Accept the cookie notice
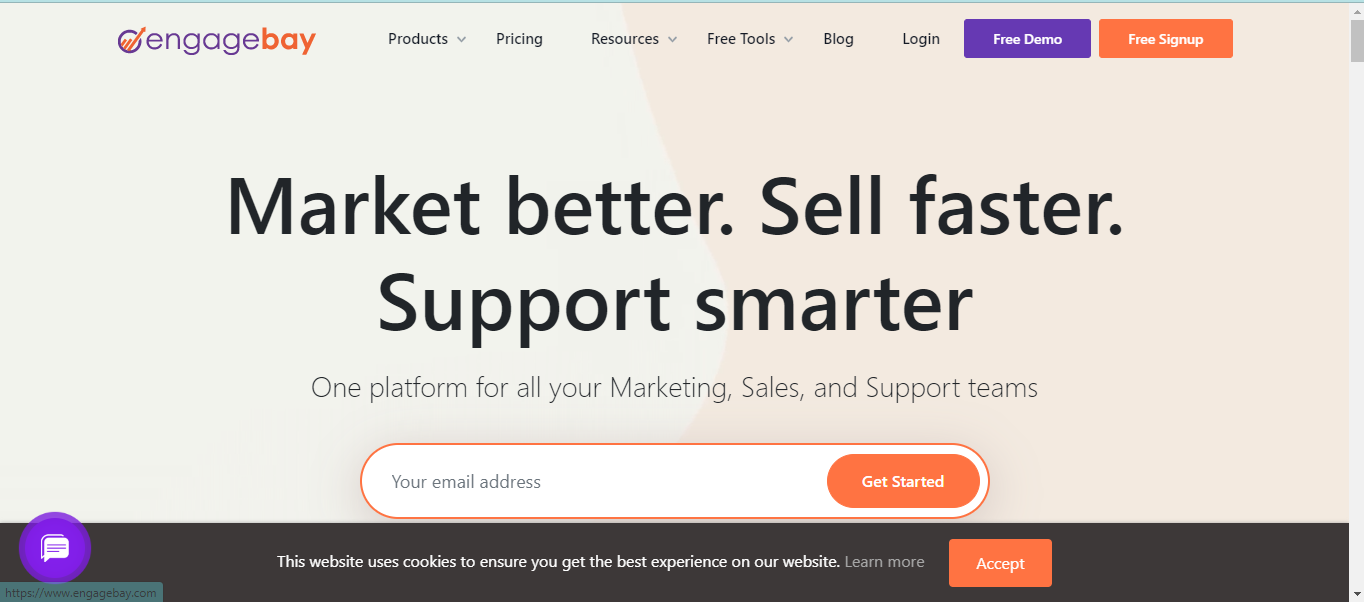Viewport: 1364px width, 602px height. (1000, 563)
